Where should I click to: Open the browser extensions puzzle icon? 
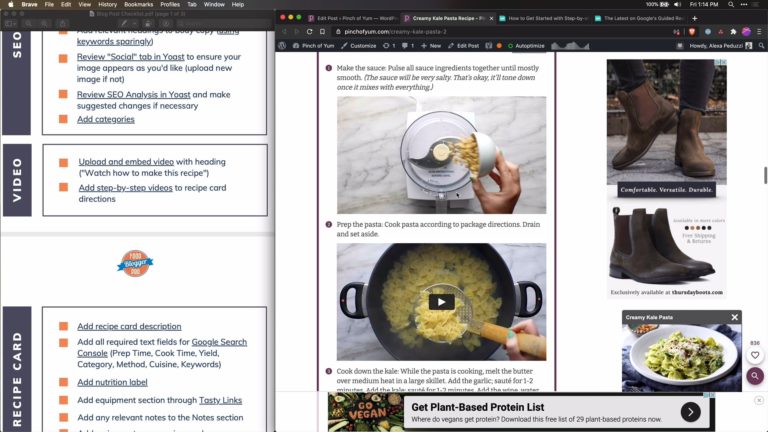tap(733, 31)
